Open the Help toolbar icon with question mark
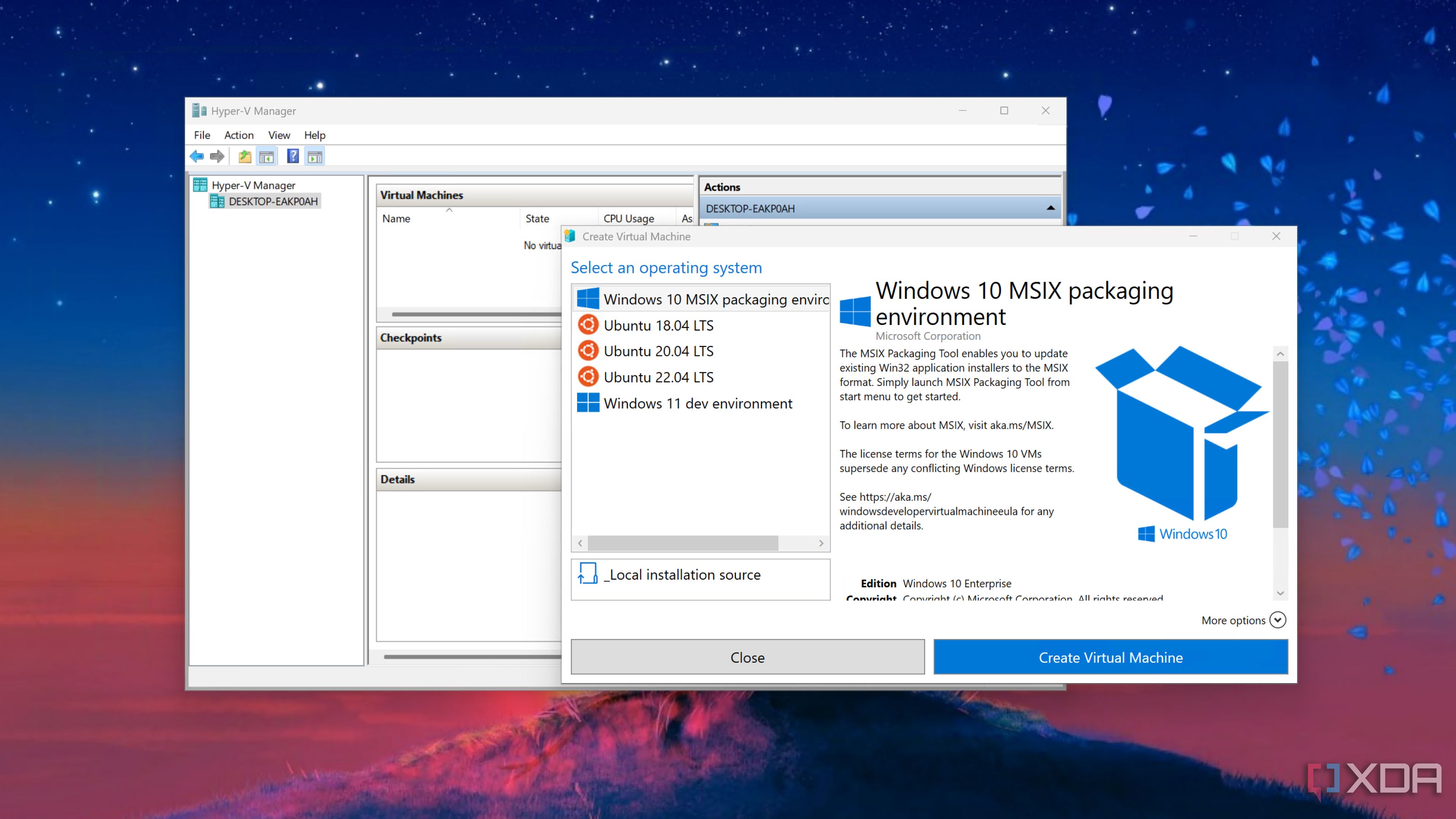The image size is (1456, 819). click(x=293, y=157)
